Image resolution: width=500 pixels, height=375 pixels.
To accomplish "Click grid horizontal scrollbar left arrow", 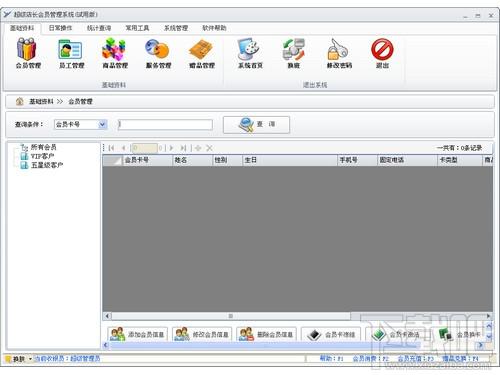I will (107, 316).
